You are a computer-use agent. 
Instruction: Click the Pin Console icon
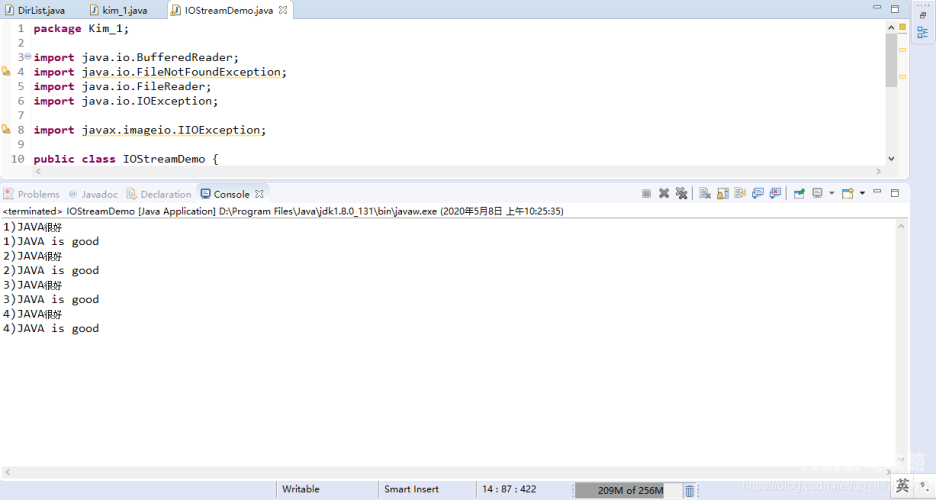tap(799, 193)
